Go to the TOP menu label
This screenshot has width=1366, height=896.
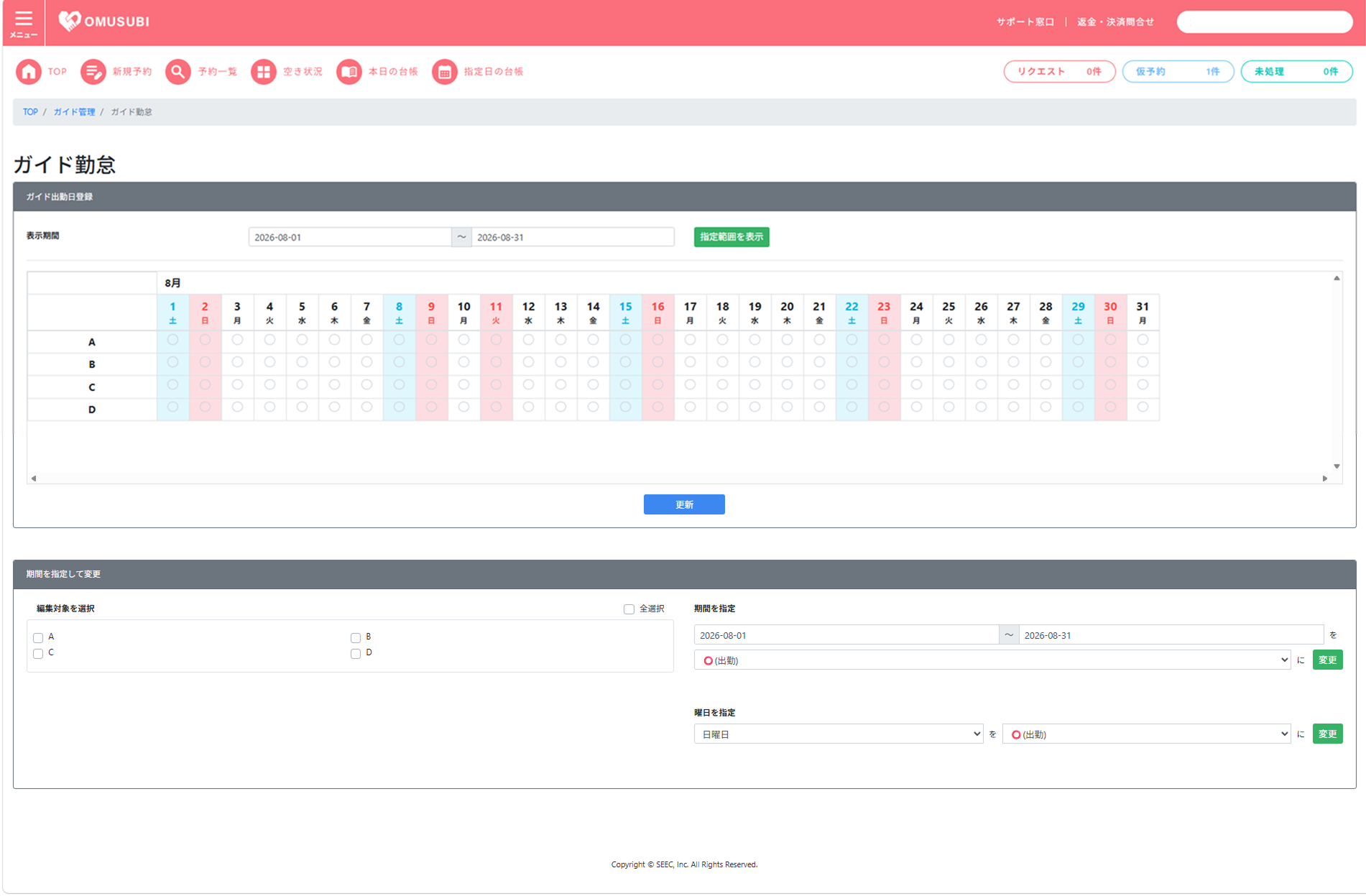tap(57, 72)
